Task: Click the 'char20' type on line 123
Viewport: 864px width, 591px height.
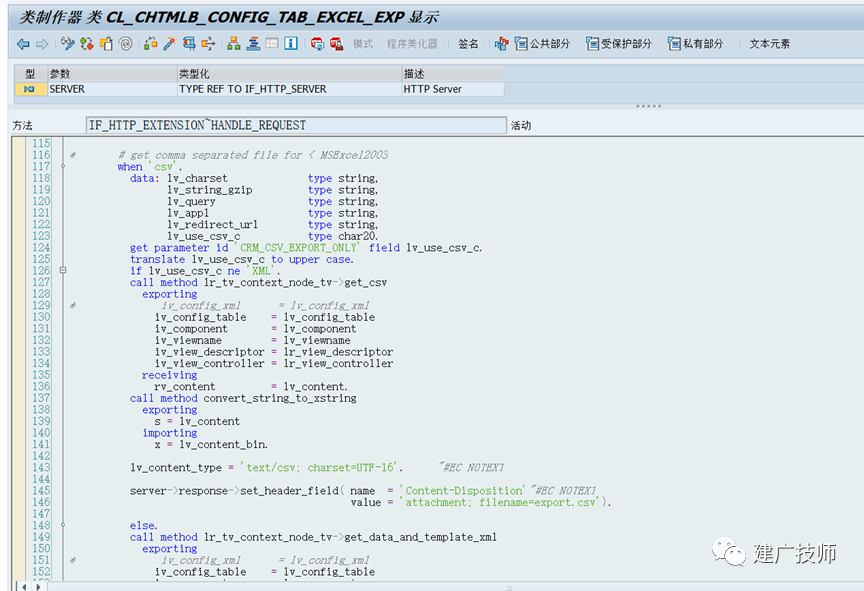Action: [x=358, y=236]
